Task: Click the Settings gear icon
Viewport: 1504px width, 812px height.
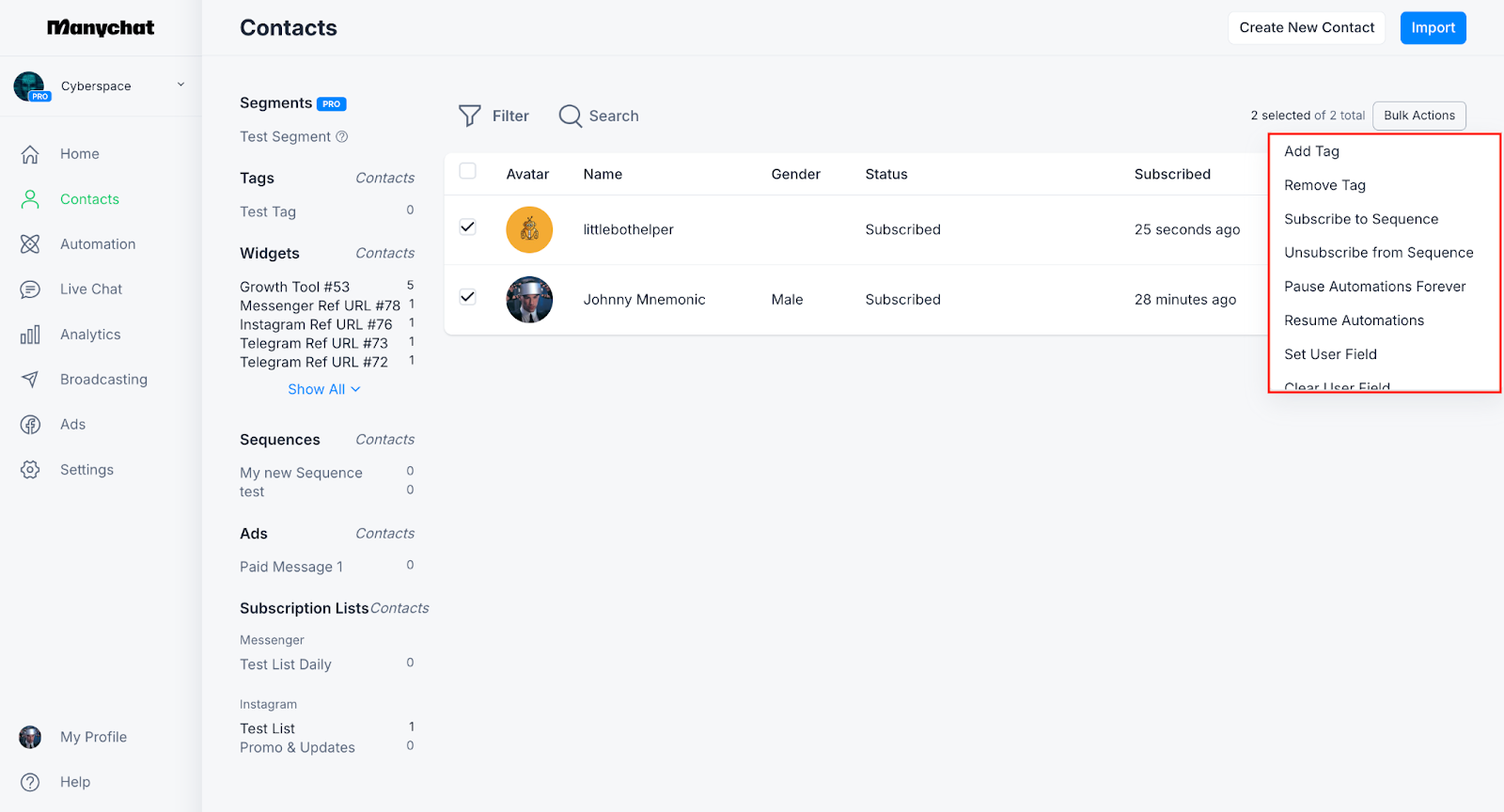Action: pos(30,470)
